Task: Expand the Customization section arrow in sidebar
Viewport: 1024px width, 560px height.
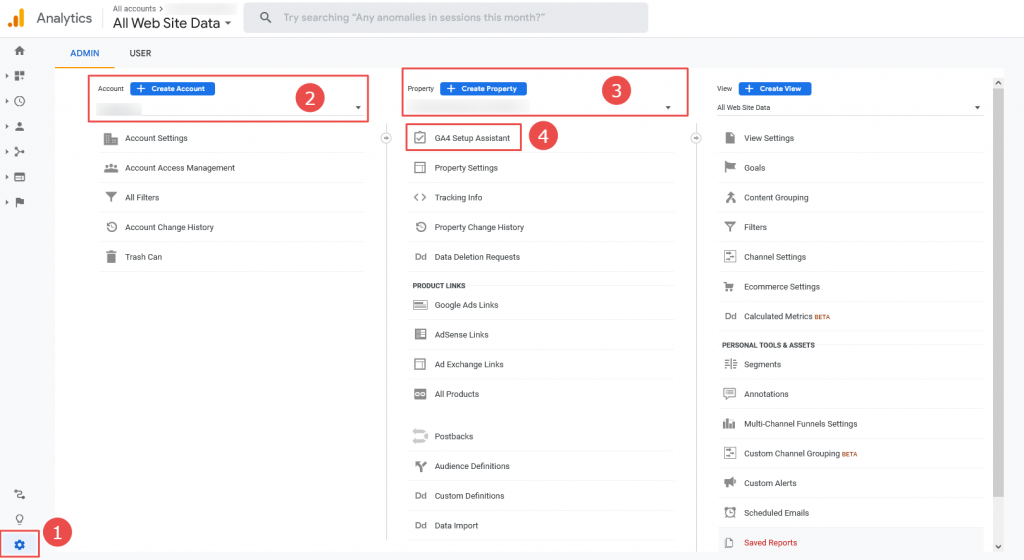Action: tap(7, 76)
